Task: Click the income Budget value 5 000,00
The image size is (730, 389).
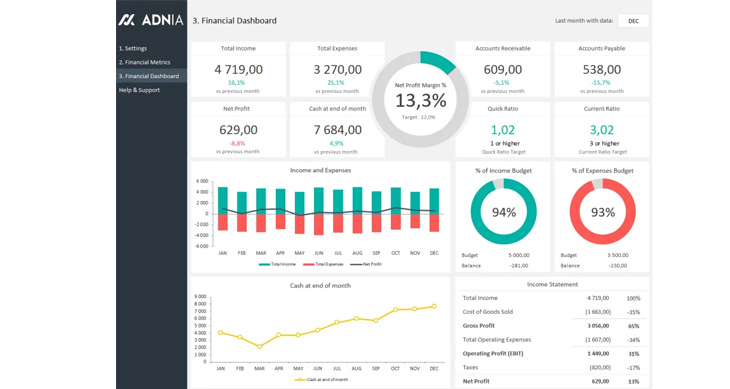Action: [x=519, y=255]
